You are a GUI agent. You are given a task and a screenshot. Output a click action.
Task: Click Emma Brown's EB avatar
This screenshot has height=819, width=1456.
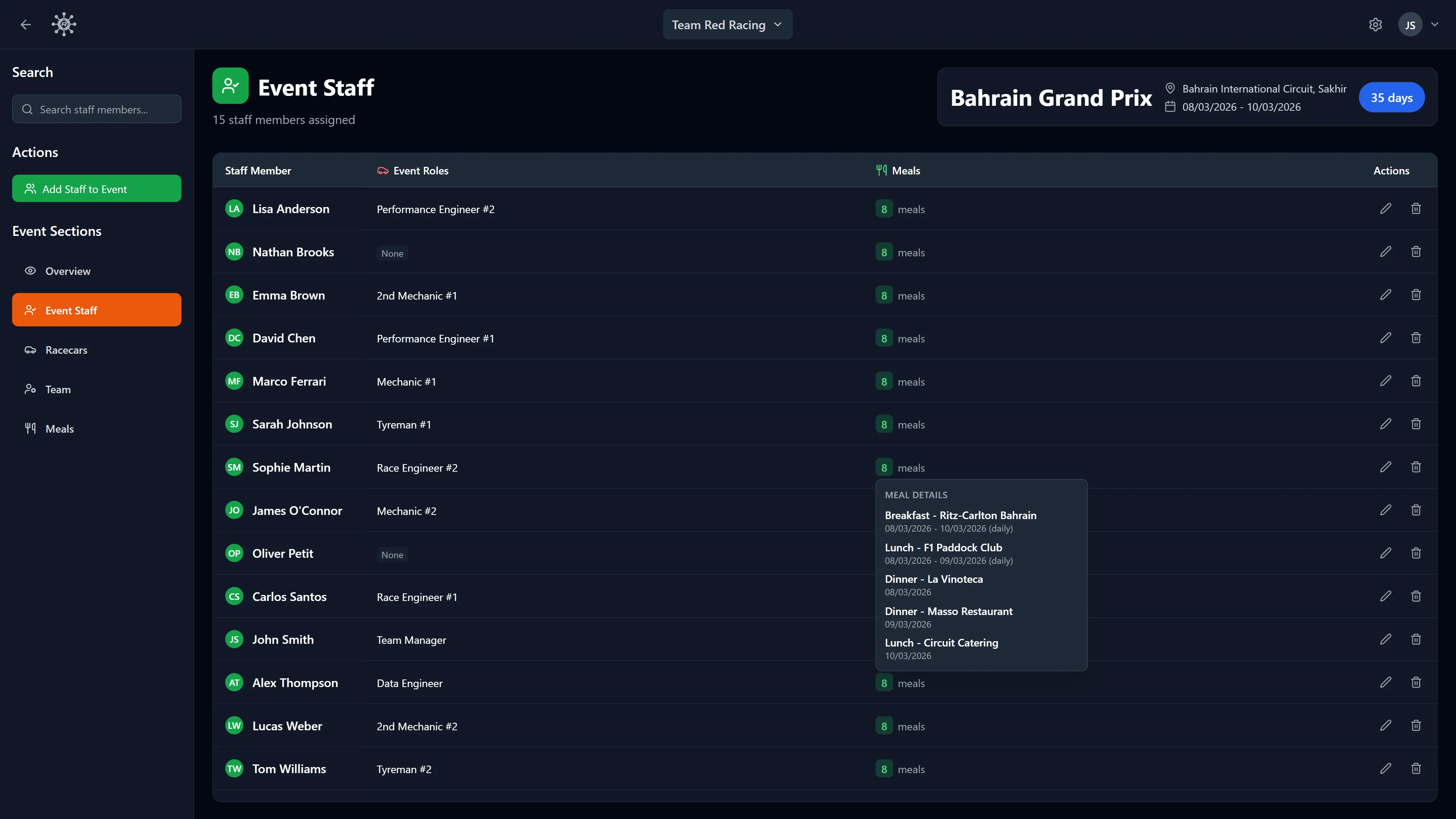234,295
